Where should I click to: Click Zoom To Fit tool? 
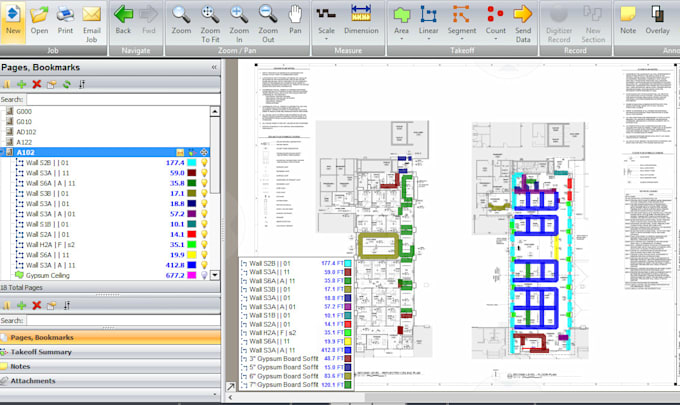coord(210,23)
